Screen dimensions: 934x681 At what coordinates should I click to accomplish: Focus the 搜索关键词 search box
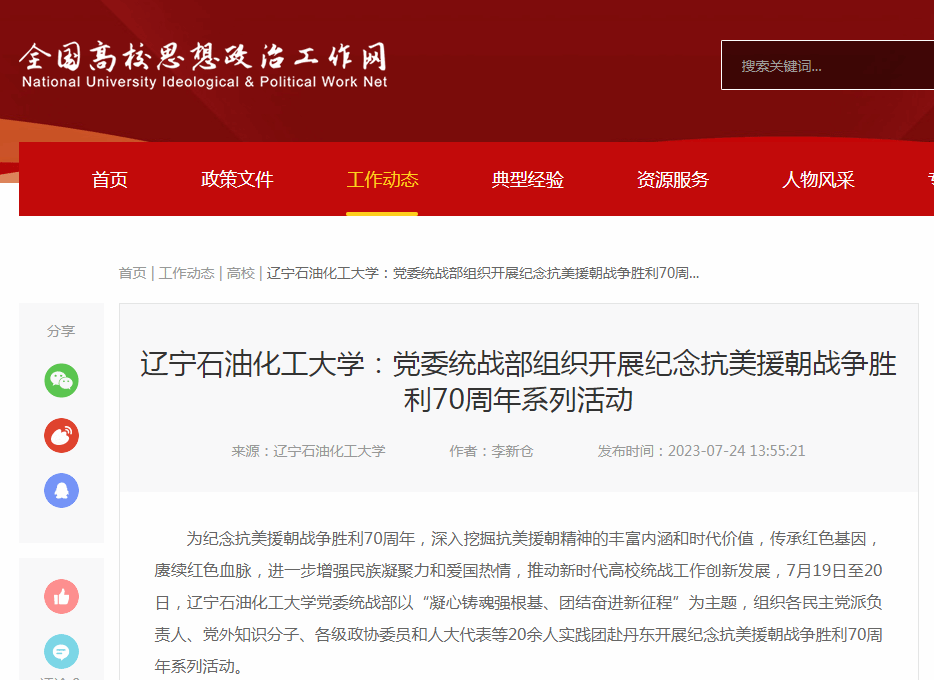click(825, 66)
